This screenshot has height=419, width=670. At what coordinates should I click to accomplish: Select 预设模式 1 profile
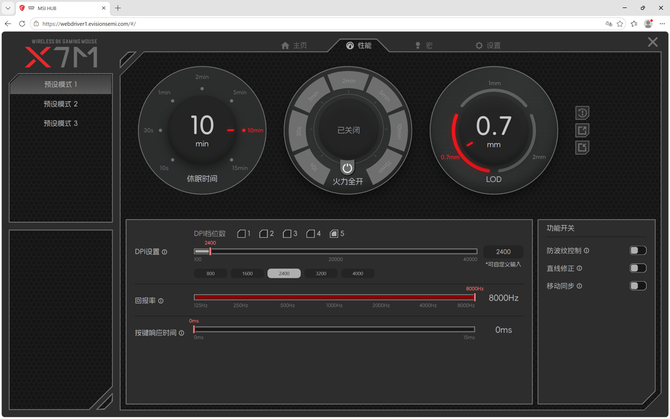coord(61,84)
